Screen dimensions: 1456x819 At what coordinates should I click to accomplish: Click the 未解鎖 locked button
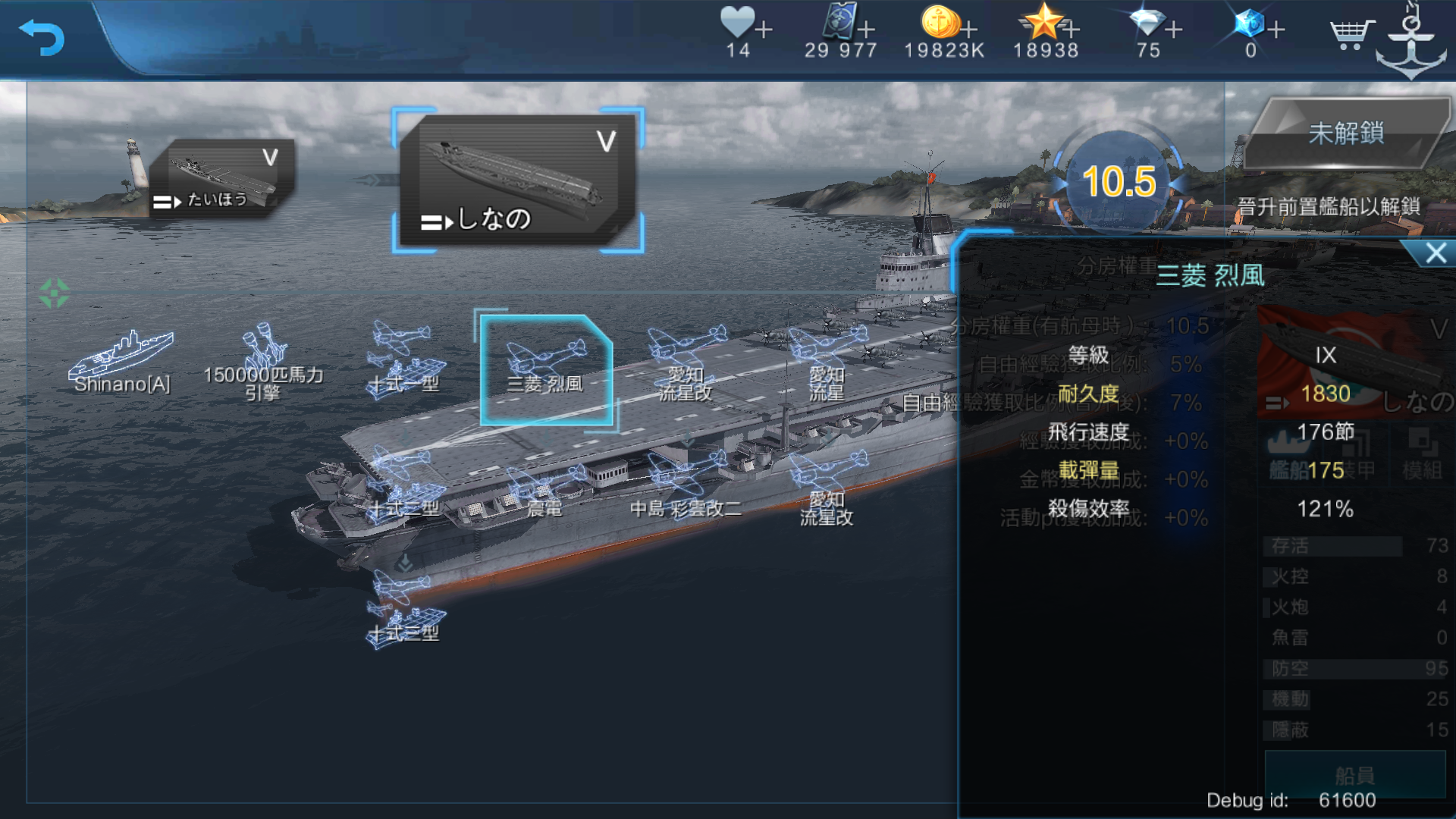click(1346, 133)
